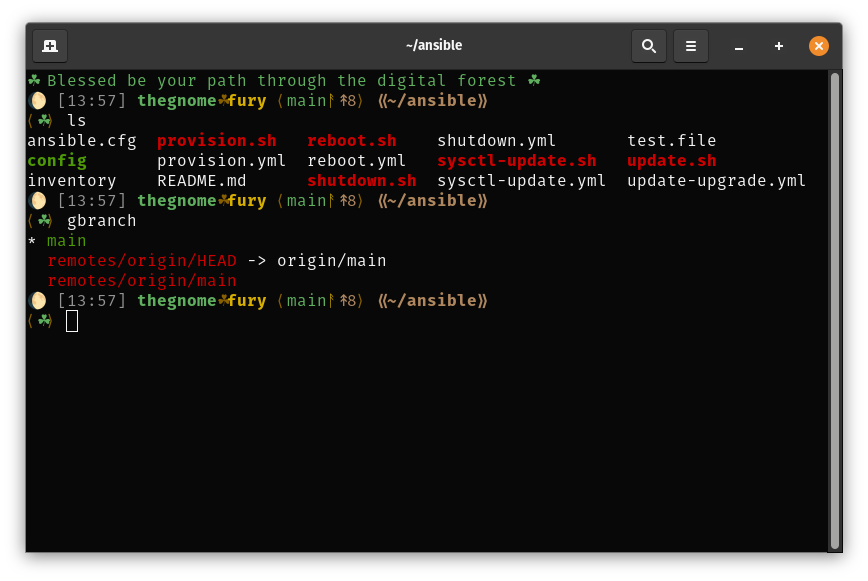The image size is (868, 581).
Task: Click the ansible.cfg file name
Action: tap(82, 141)
